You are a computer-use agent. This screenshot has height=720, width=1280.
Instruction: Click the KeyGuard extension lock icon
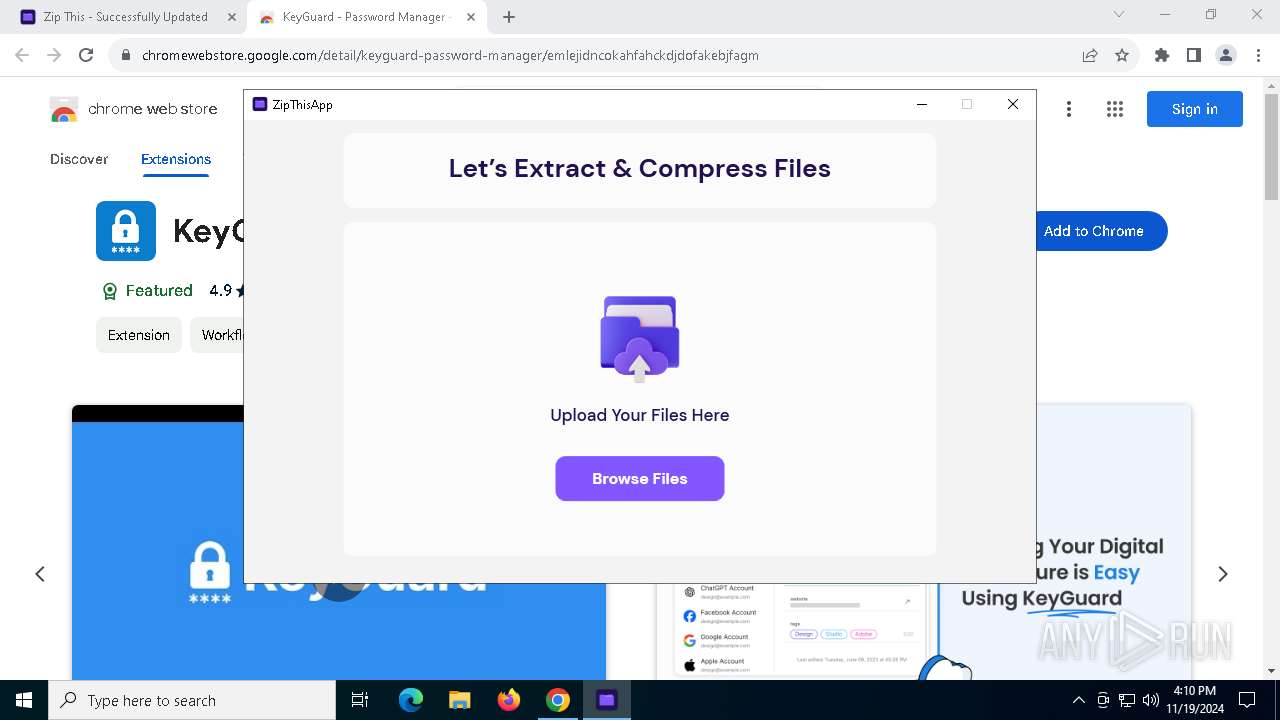(x=126, y=231)
